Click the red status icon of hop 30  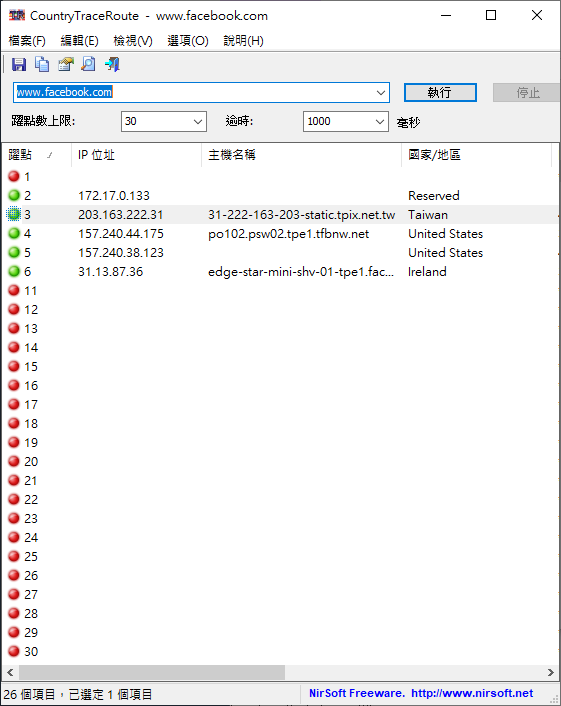[14, 651]
